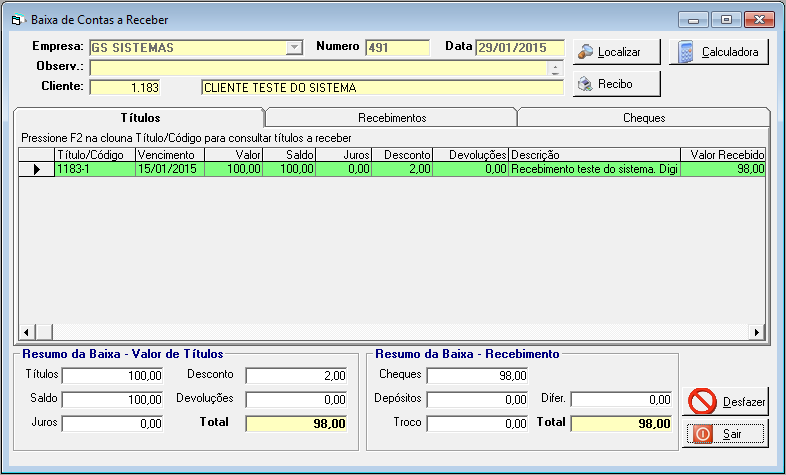Exit the form with Sair
The width and height of the screenshot is (786, 475).
point(726,434)
